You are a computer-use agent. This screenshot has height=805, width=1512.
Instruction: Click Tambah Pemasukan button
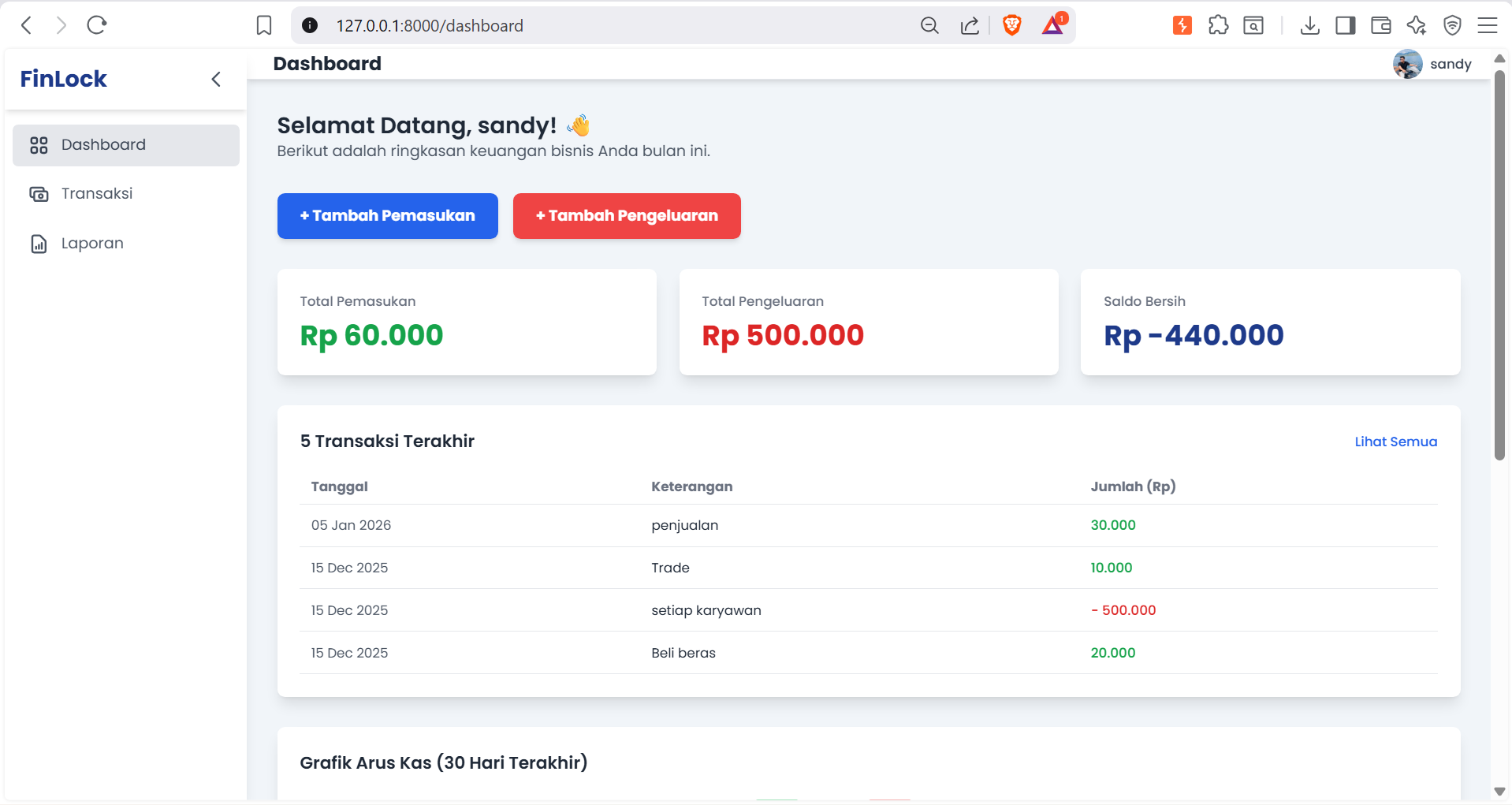388,216
